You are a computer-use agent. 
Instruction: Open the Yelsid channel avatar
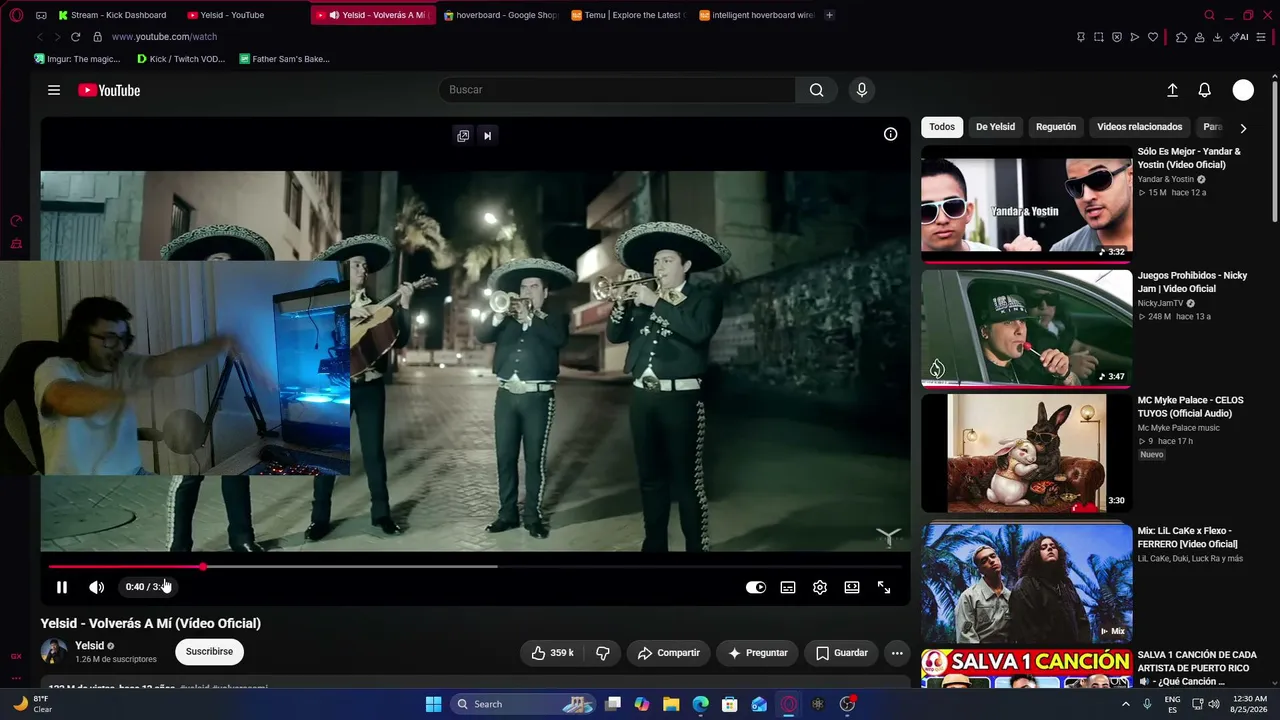point(54,652)
